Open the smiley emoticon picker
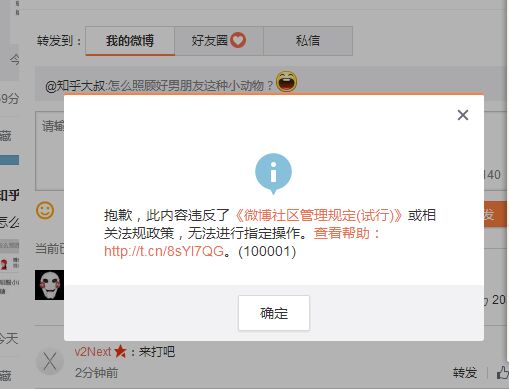The width and height of the screenshot is (509, 389). (45, 210)
